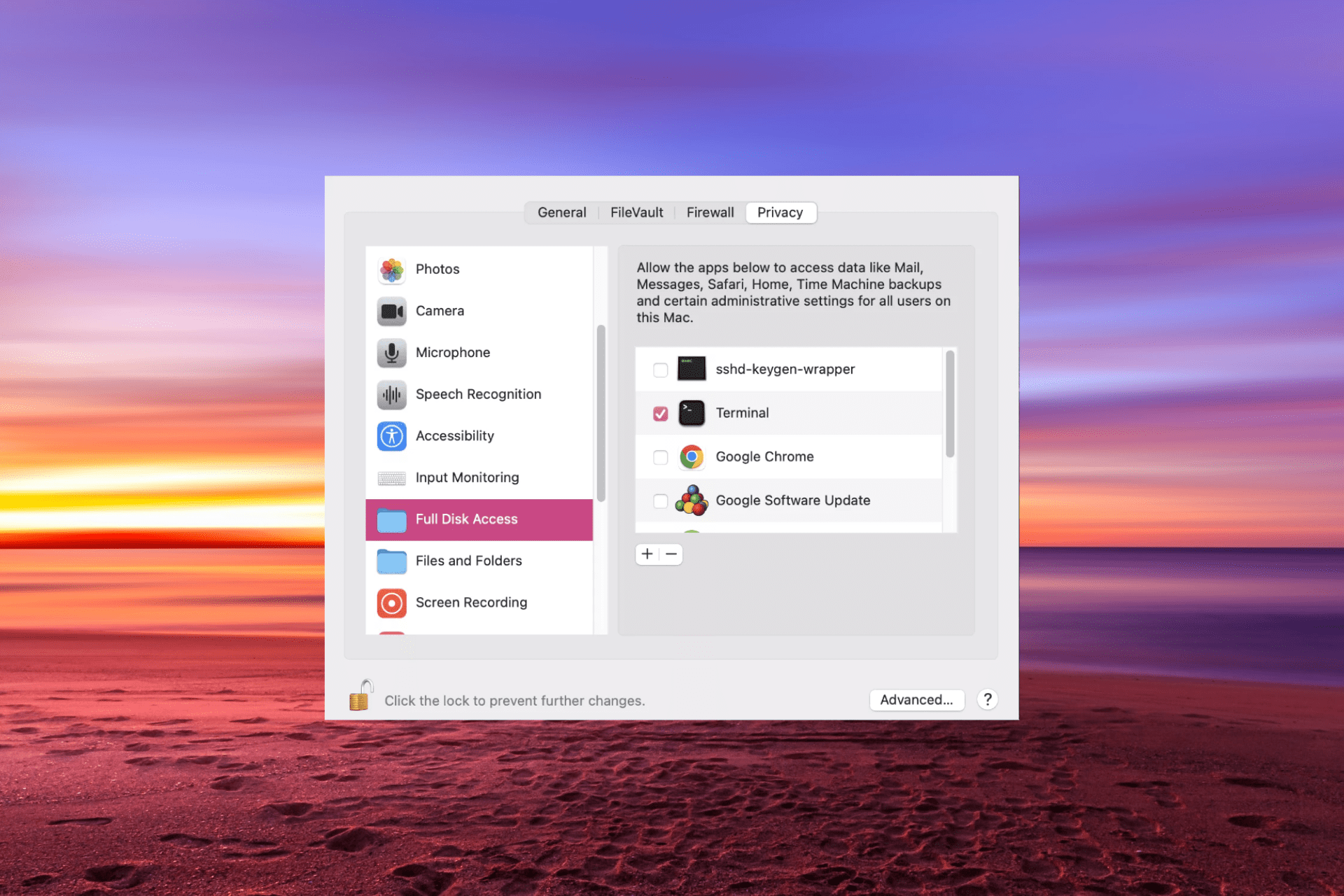Toggle sshd-keygen-wrapper Full Disk Access

pyautogui.click(x=659, y=369)
